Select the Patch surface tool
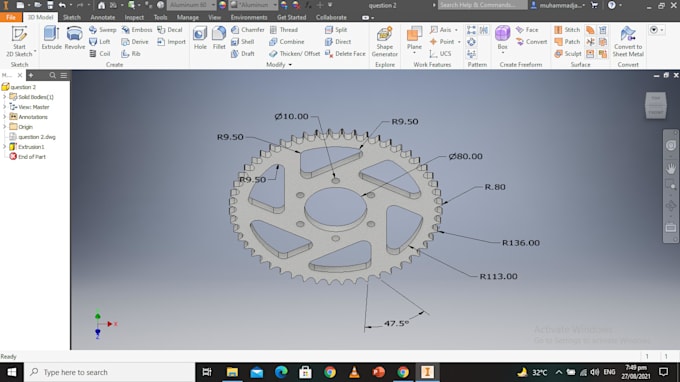 pyautogui.click(x=567, y=42)
